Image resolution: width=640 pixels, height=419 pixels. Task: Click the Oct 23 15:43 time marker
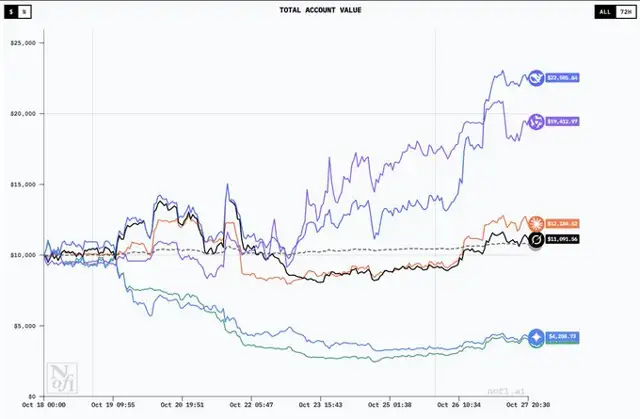click(x=320, y=405)
